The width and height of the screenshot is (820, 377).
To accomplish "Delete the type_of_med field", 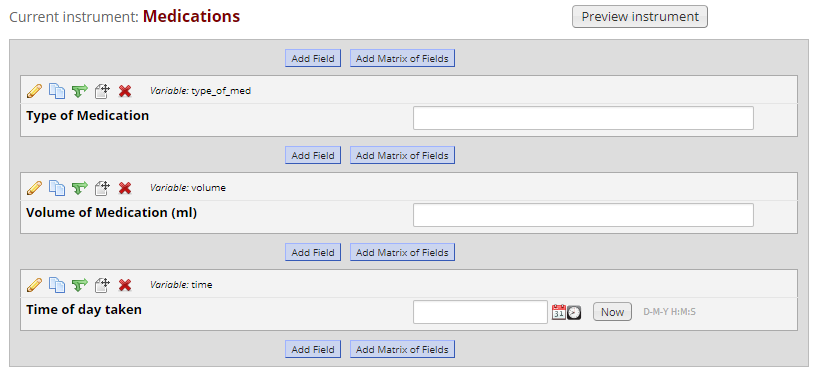I will click(124, 91).
